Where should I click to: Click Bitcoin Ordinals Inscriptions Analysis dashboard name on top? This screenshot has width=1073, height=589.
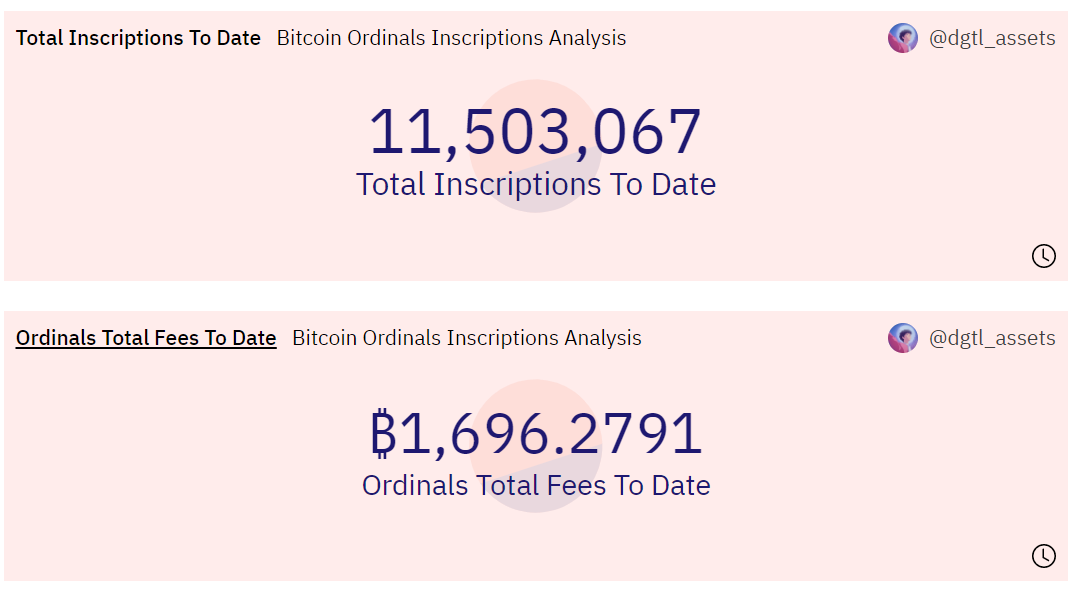[x=451, y=38]
